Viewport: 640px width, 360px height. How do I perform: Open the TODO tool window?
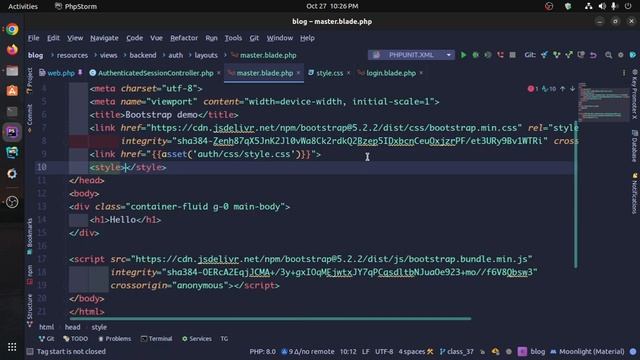coord(76,339)
